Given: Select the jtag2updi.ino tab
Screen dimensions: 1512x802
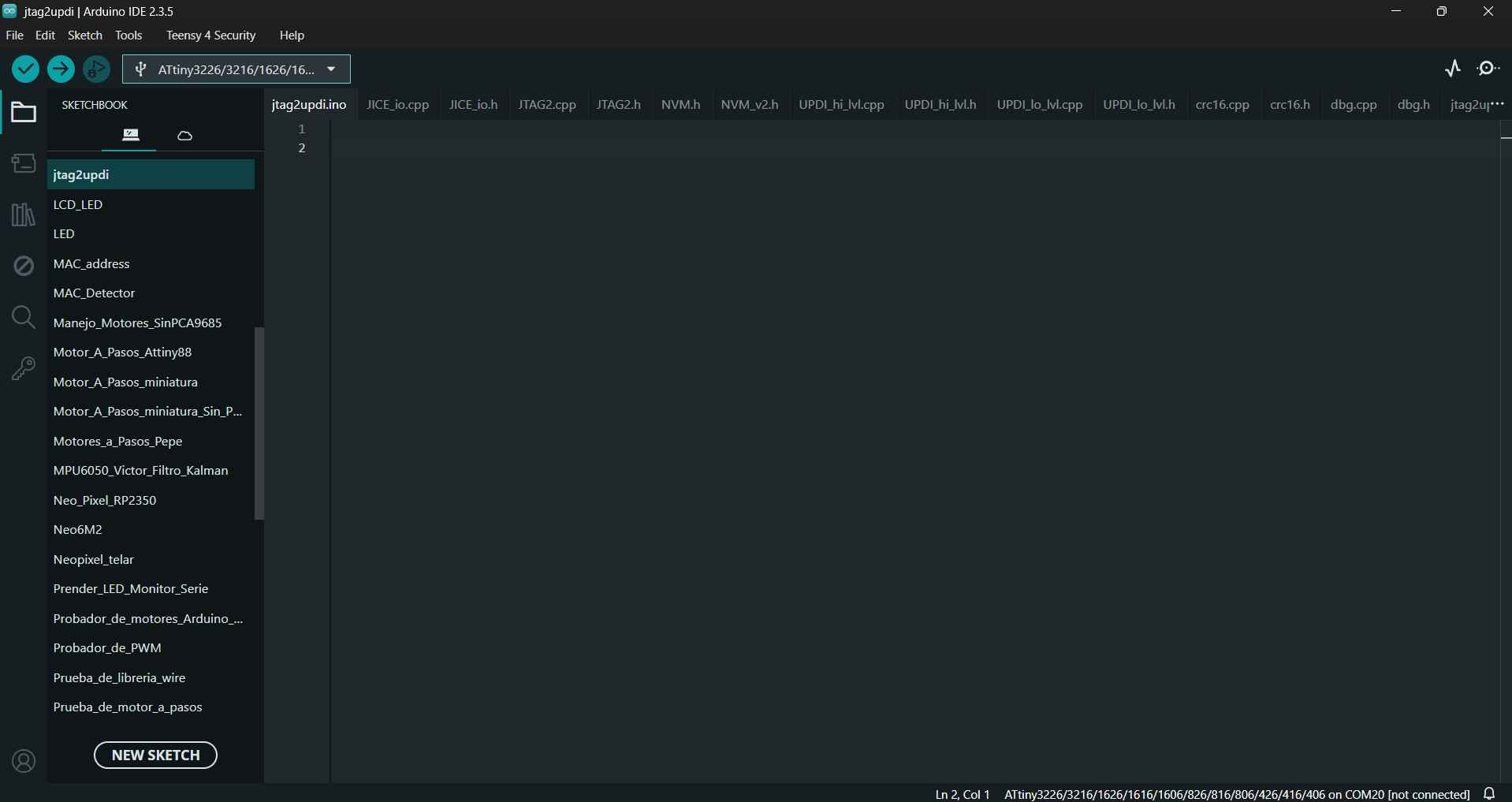Looking at the screenshot, I should click(309, 104).
